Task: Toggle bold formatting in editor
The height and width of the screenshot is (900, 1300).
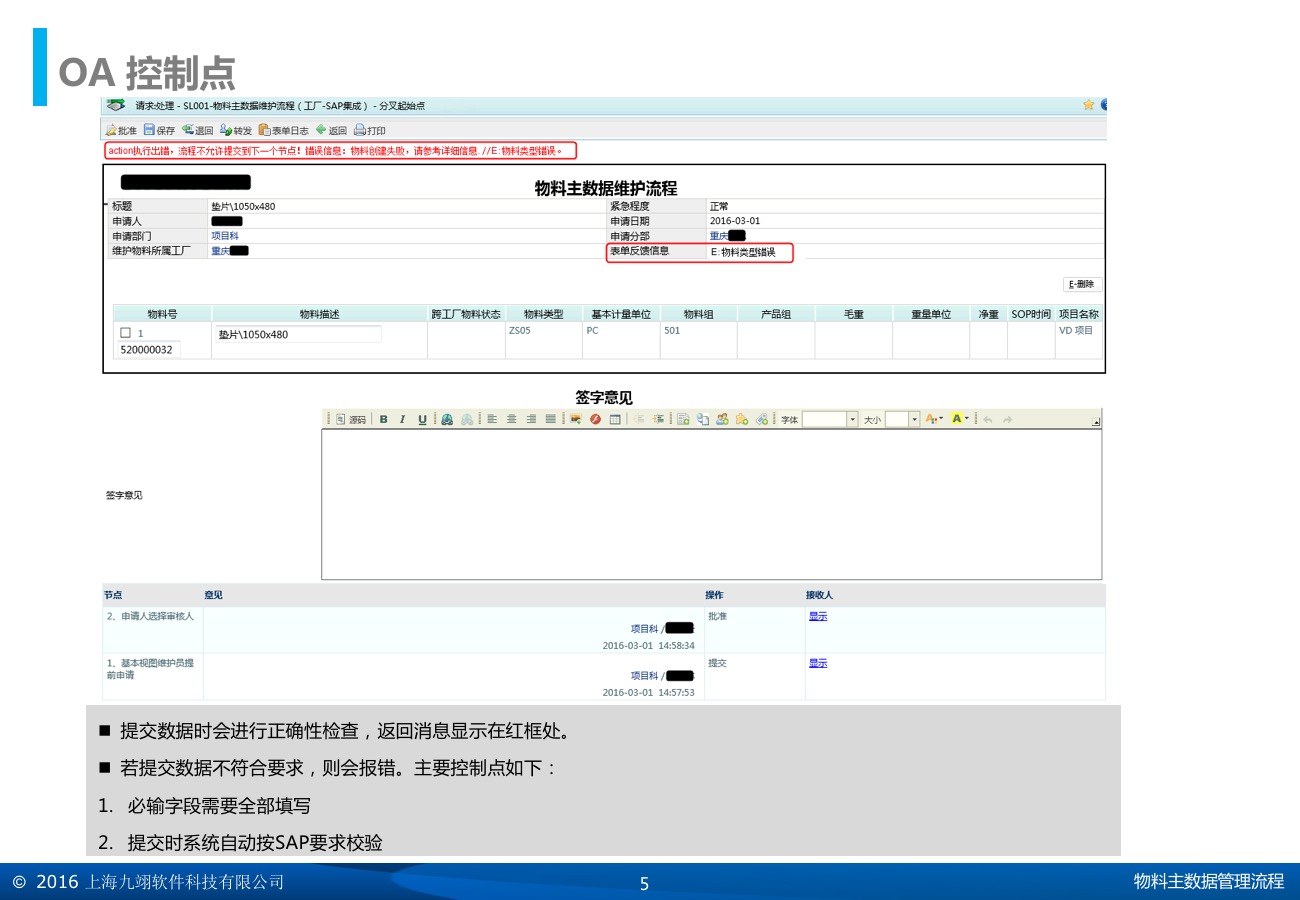Action: coord(383,419)
